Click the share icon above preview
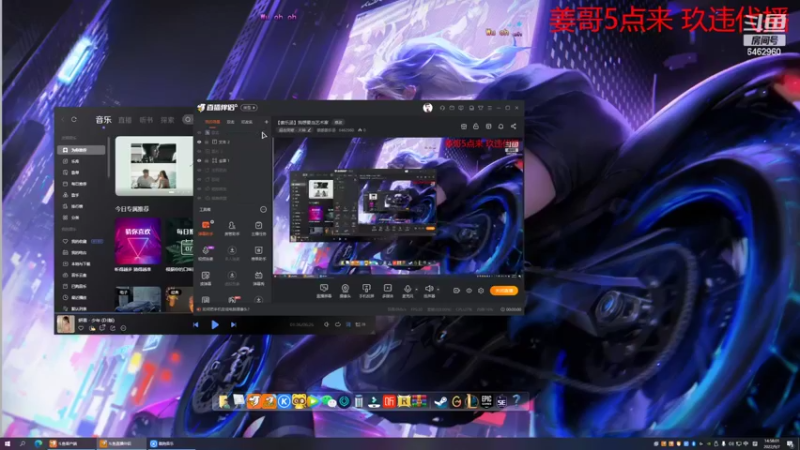This screenshot has height=450, width=800. [513, 127]
